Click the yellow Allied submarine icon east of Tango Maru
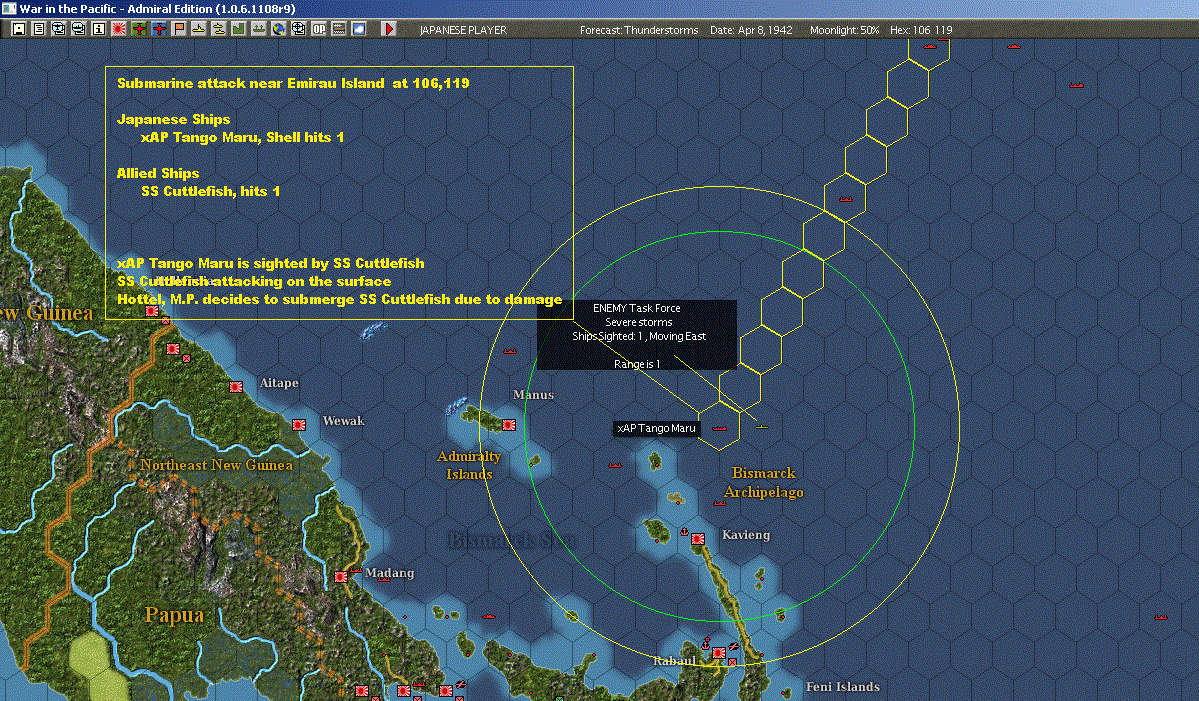1199x701 pixels. click(x=762, y=427)
